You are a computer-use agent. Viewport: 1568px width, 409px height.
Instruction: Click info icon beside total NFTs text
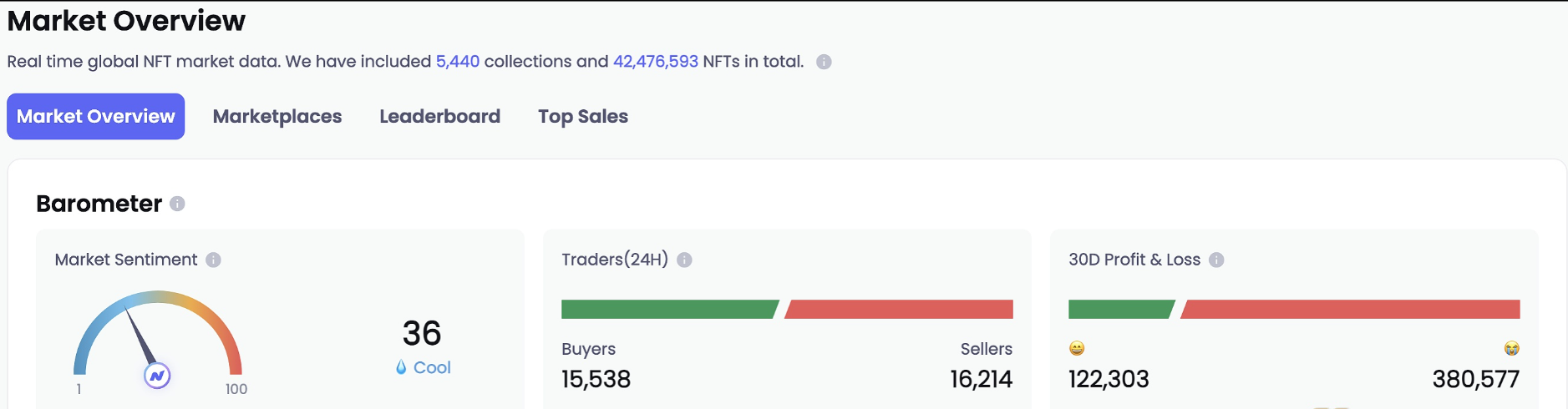pyautogui.click(x=824, y=62)
